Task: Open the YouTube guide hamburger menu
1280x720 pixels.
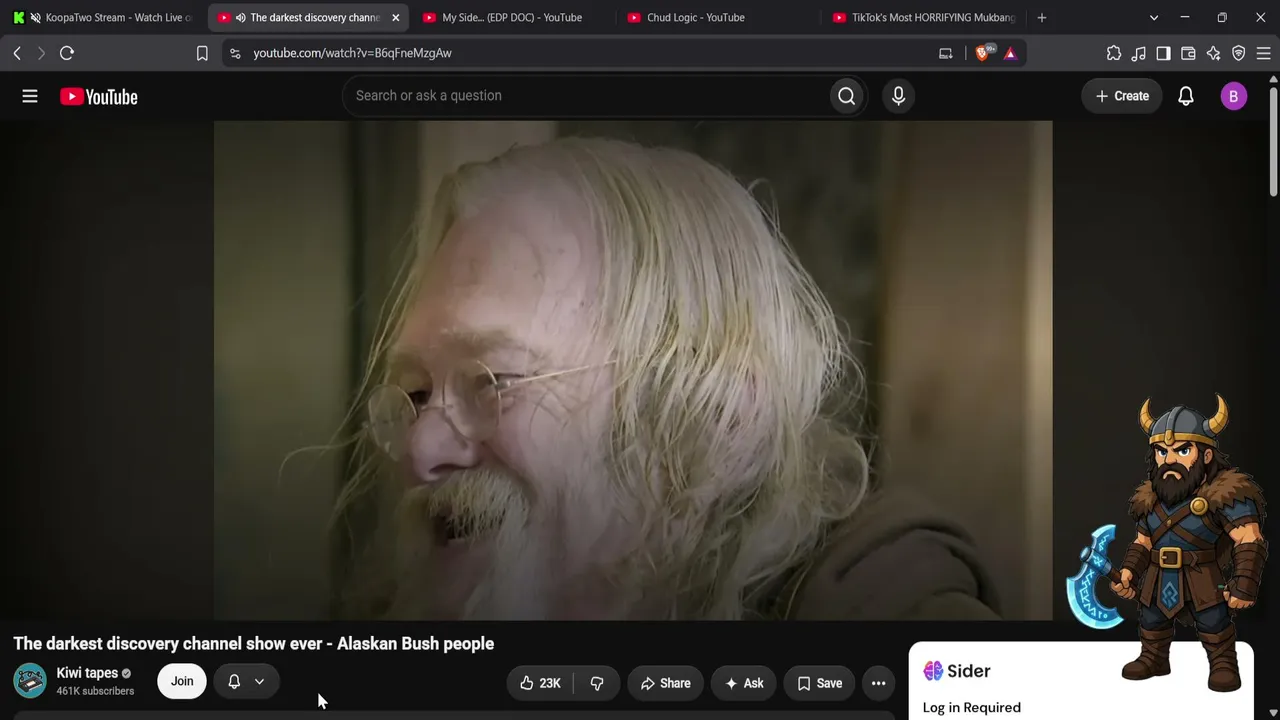Action: 30,96
